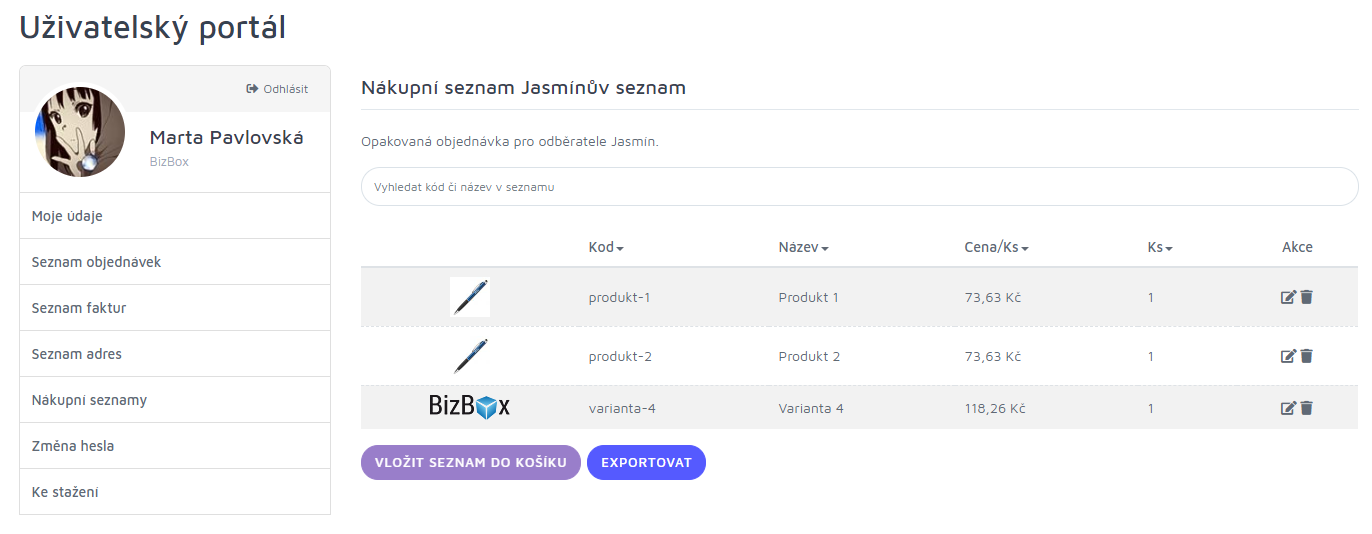The height and width of the screenshot is (534, 1372).
Task: Click Marta Pavlovská's avatar picture
Action: pos(80,132)
